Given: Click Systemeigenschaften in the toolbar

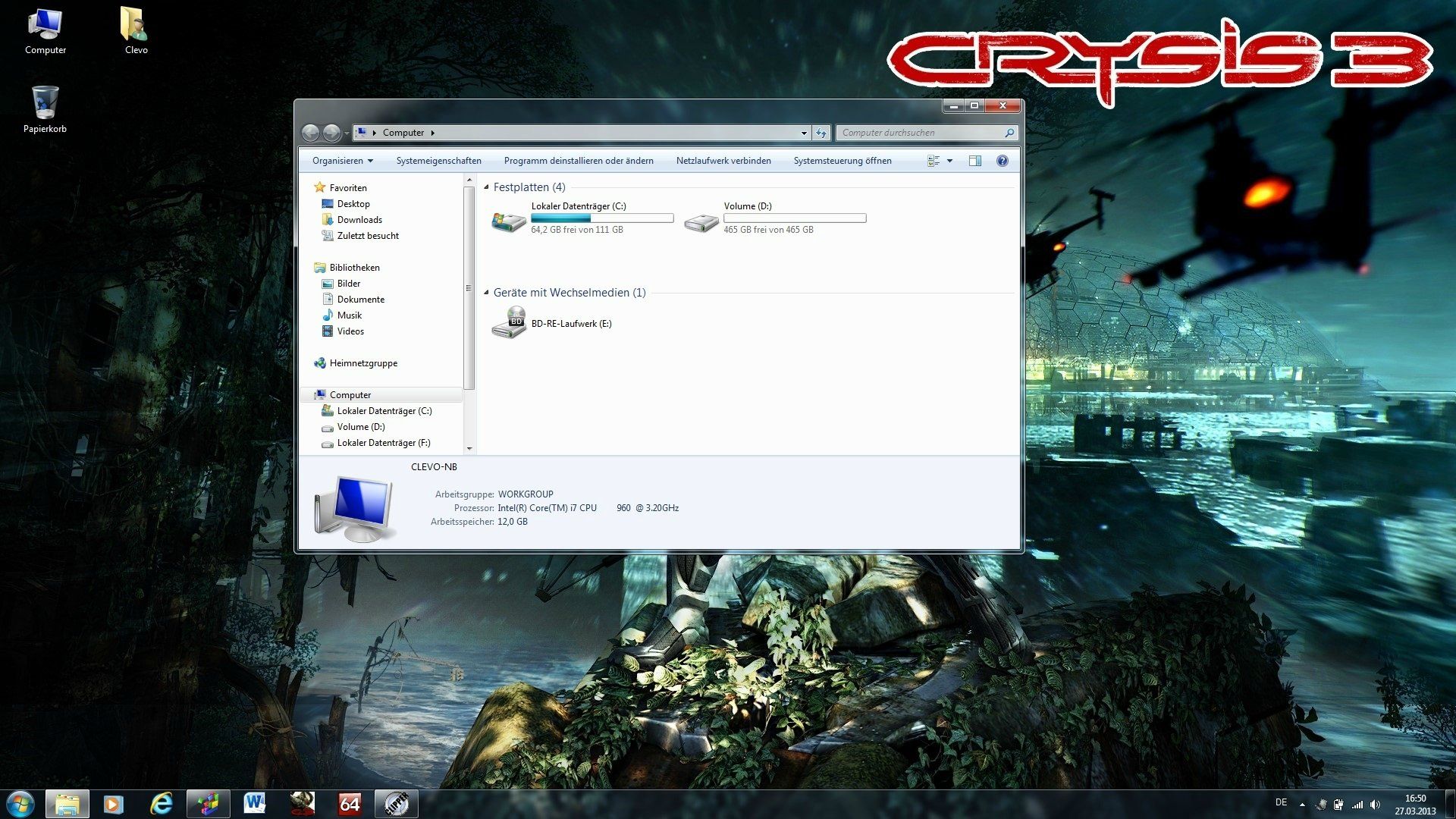Looking at the screenshot, I should click(x=438, y=161).
